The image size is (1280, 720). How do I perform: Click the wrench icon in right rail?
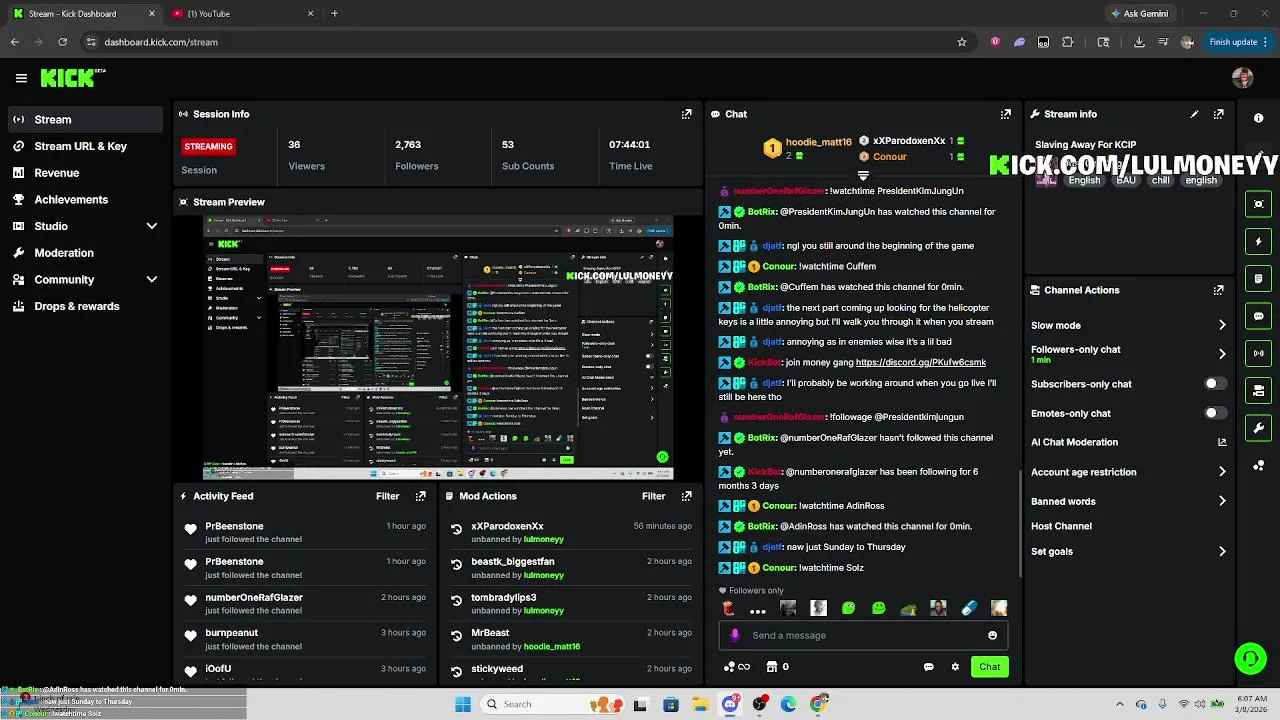click(x=1258, y=428)
